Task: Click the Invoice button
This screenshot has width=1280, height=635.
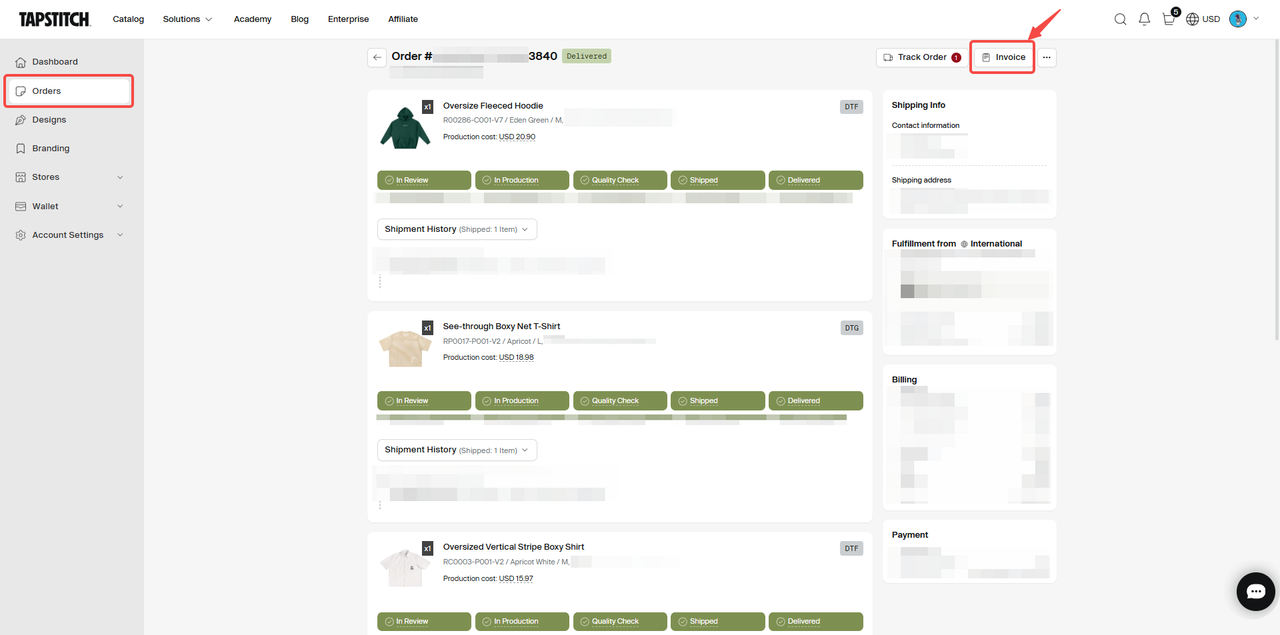Action: (1003, 57)
